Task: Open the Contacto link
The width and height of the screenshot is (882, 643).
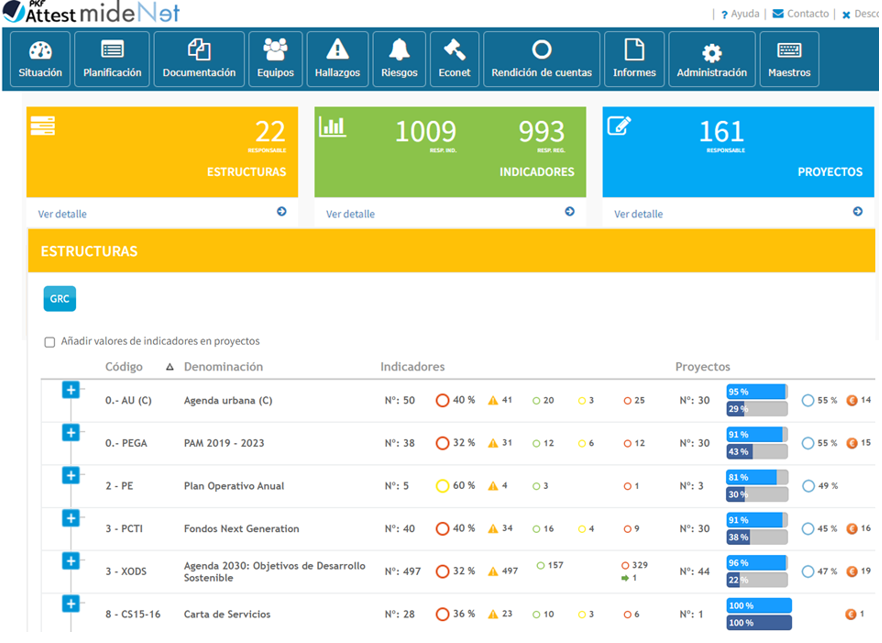Action: [801, 14]
